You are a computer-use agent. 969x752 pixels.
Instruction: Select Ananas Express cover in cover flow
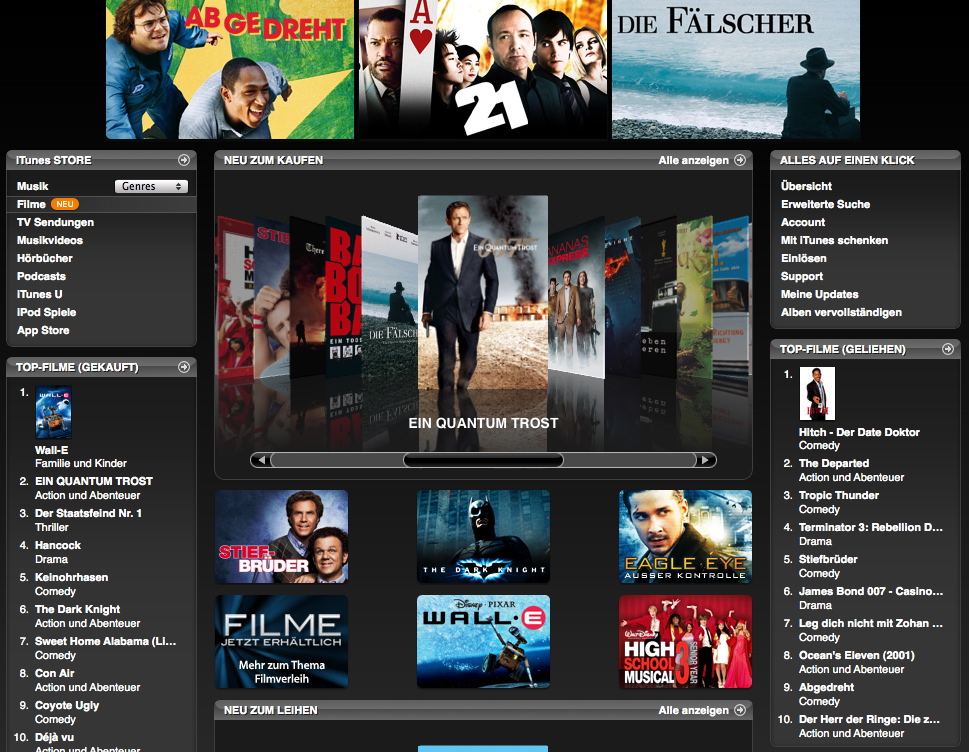[576, 298]
